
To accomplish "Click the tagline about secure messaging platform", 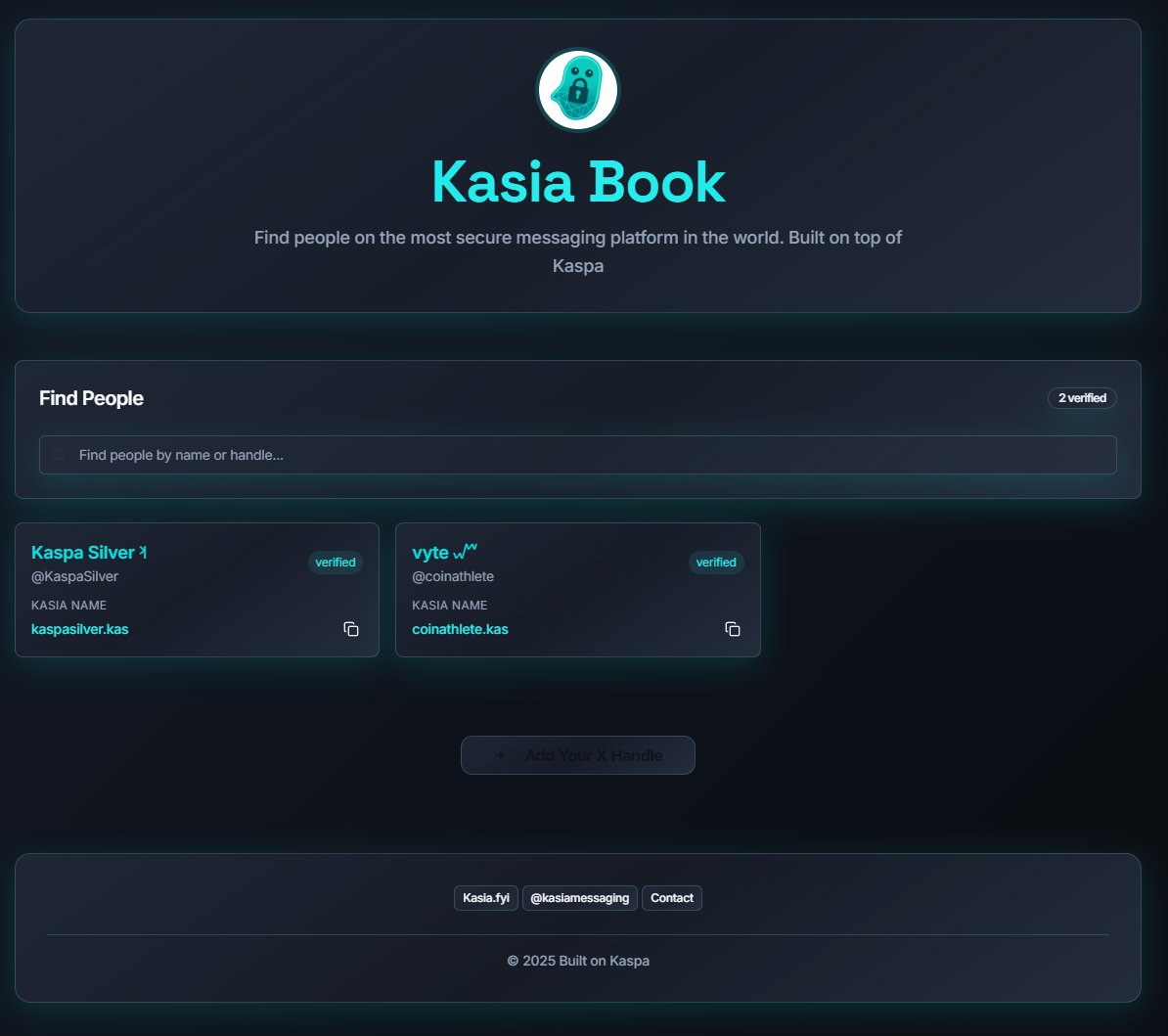I will pos(578,251).
